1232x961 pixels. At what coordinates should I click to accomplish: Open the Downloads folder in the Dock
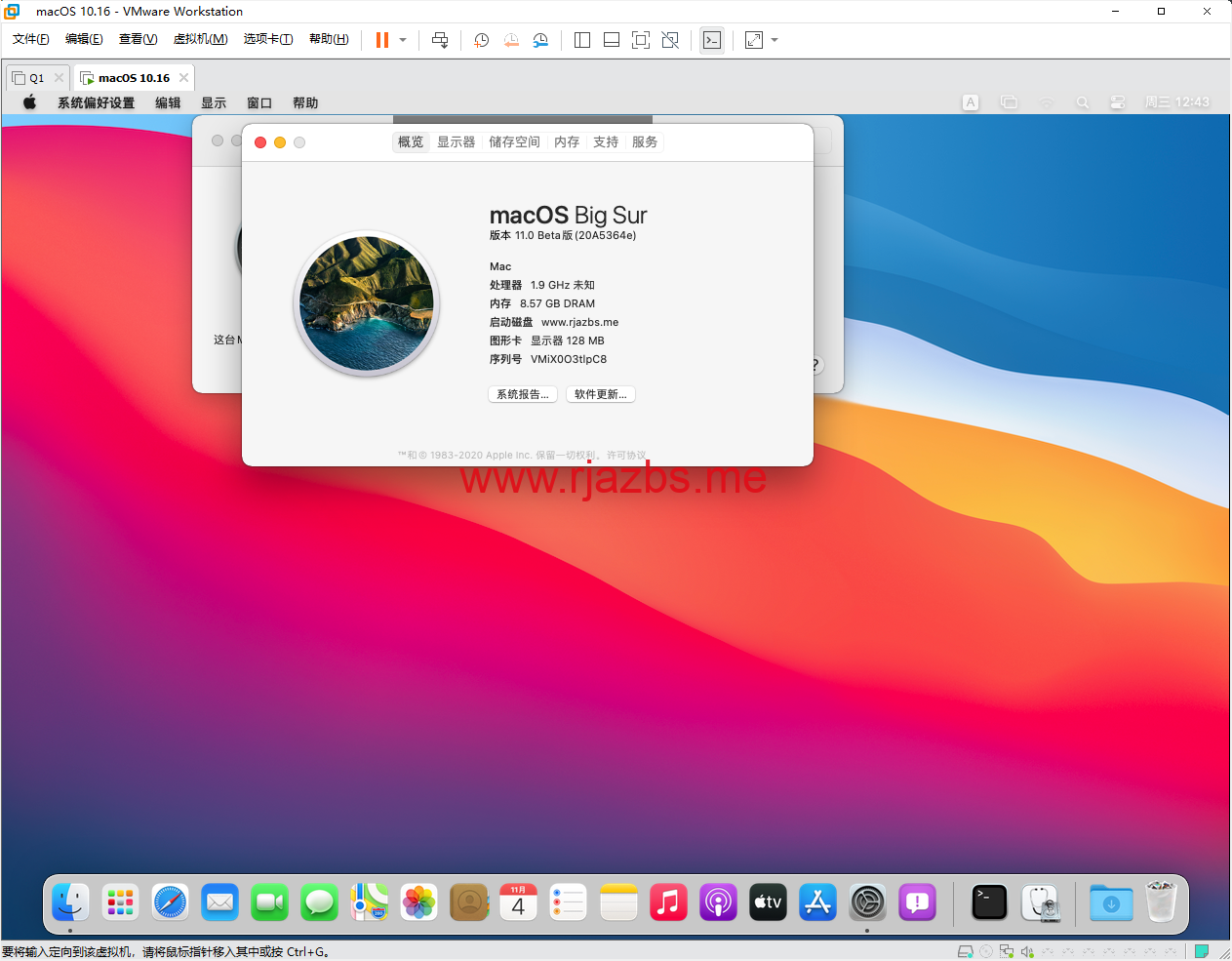[1111, 902]
